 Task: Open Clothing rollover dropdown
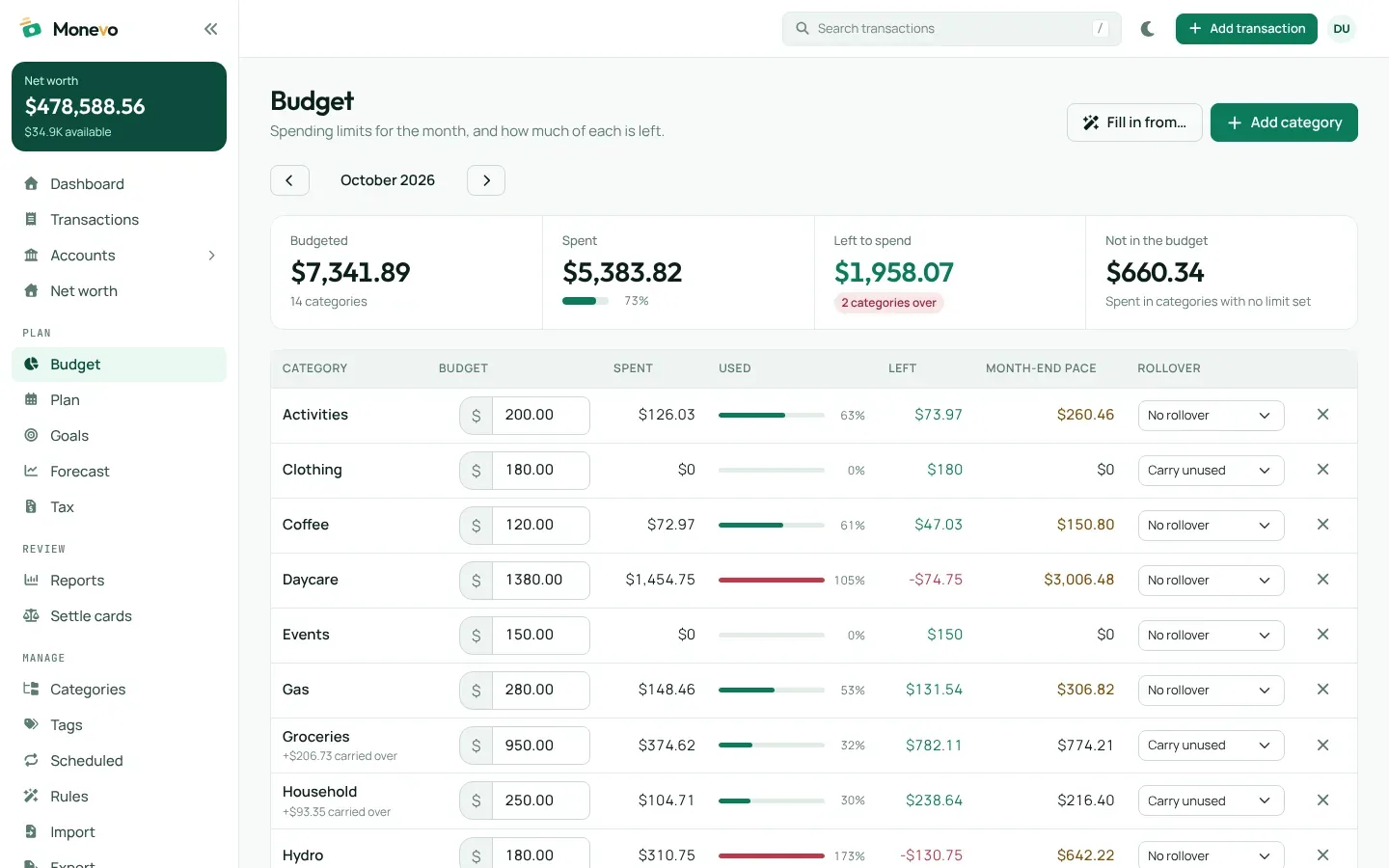(x=1211, y=471)
